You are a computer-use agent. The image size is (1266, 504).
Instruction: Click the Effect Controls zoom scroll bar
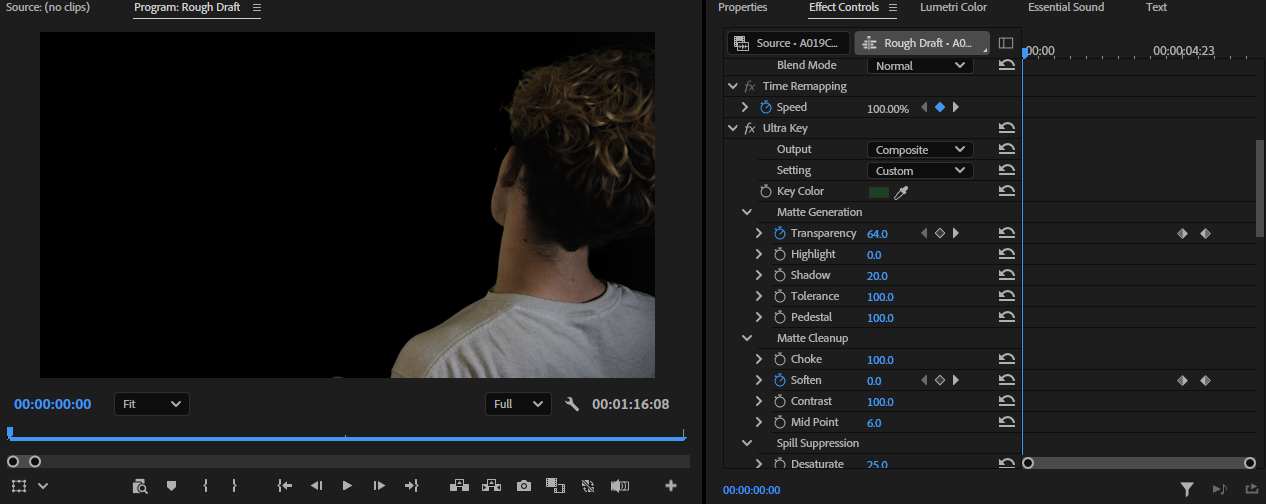pyautogui.click(x=1139, y=463)
